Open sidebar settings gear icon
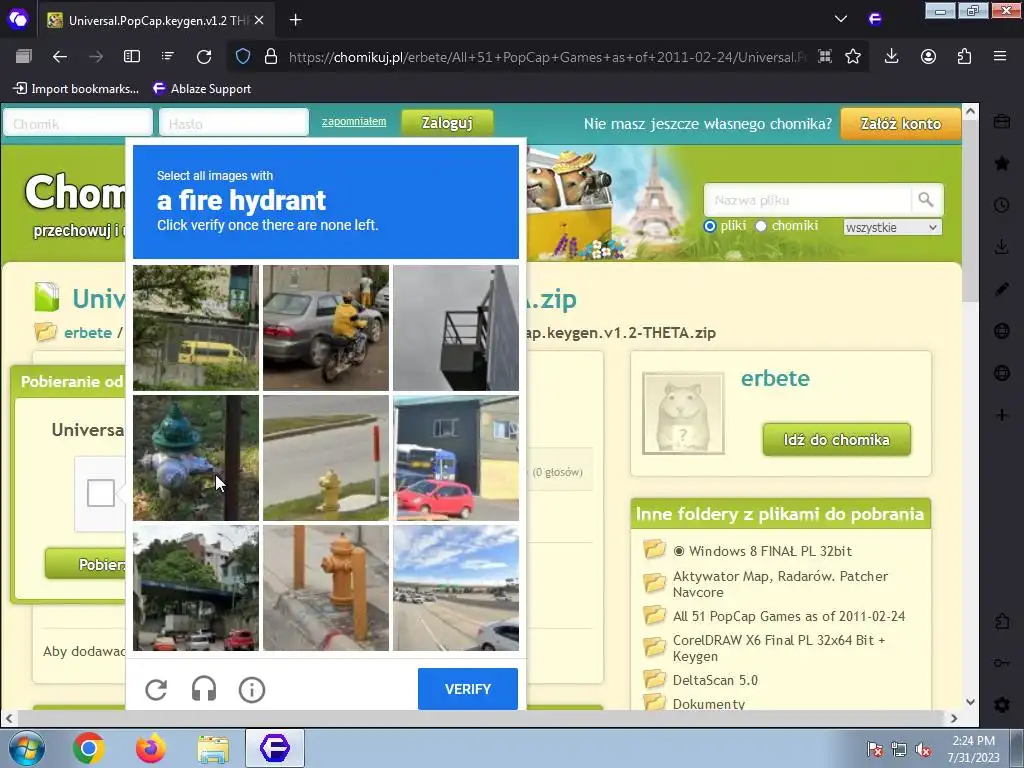 [1002, 705]
